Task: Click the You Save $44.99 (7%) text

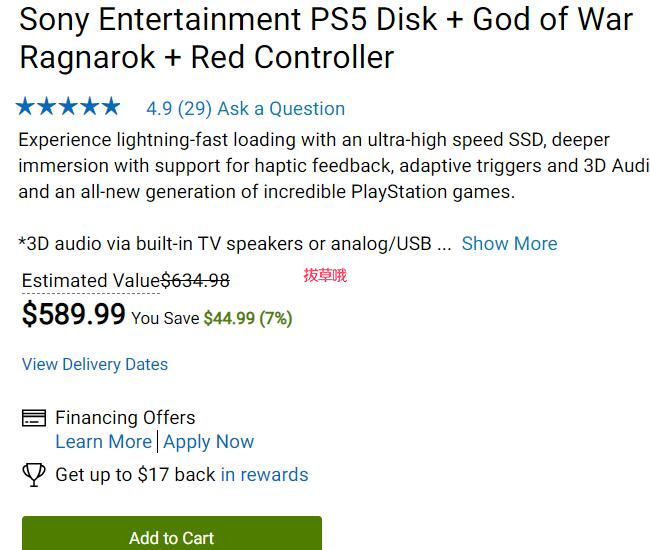Action: click(212, 318)
